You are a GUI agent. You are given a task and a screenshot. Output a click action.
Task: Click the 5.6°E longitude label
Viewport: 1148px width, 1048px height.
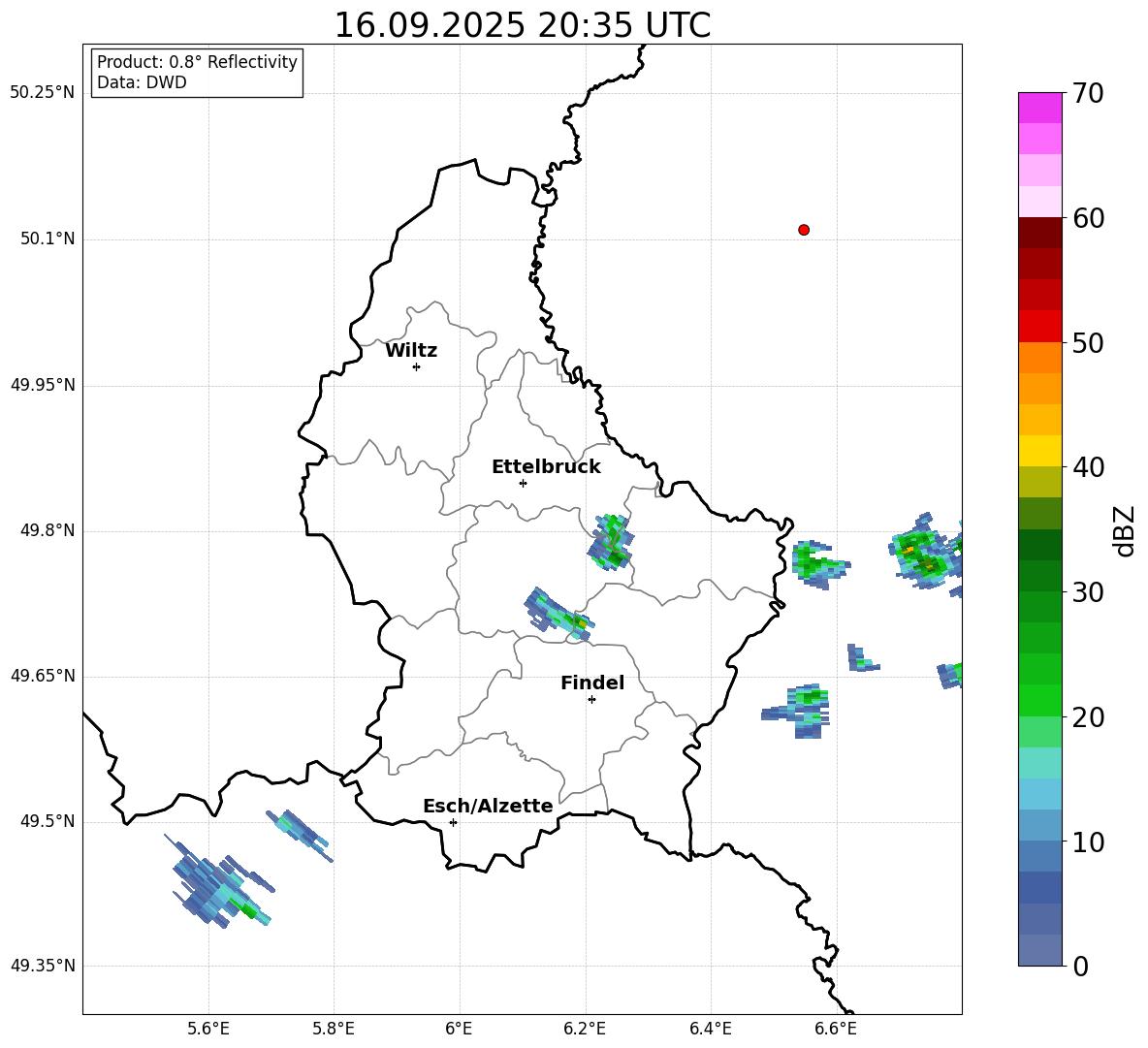click(208, 1029)
